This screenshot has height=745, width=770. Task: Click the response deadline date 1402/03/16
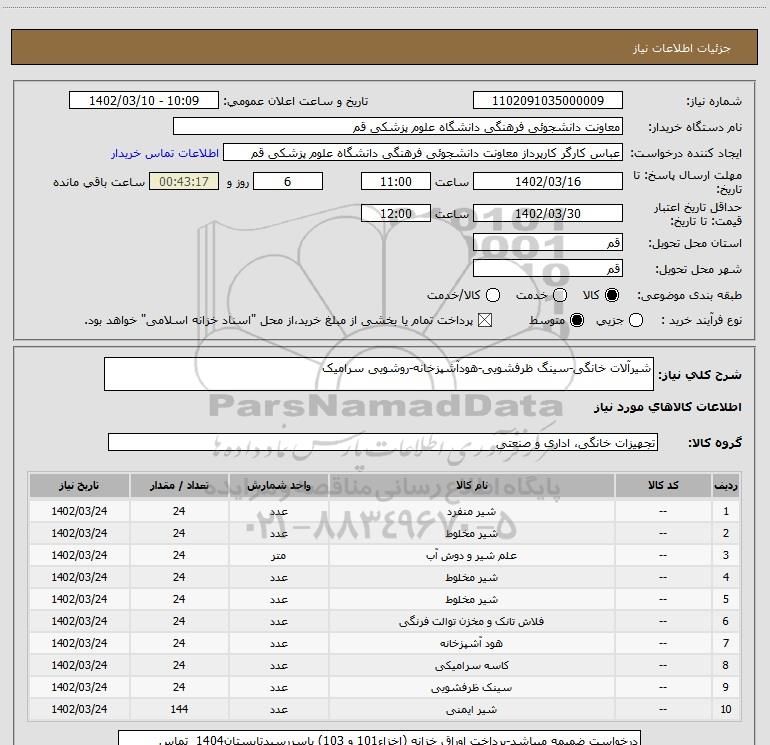[548, 181]
